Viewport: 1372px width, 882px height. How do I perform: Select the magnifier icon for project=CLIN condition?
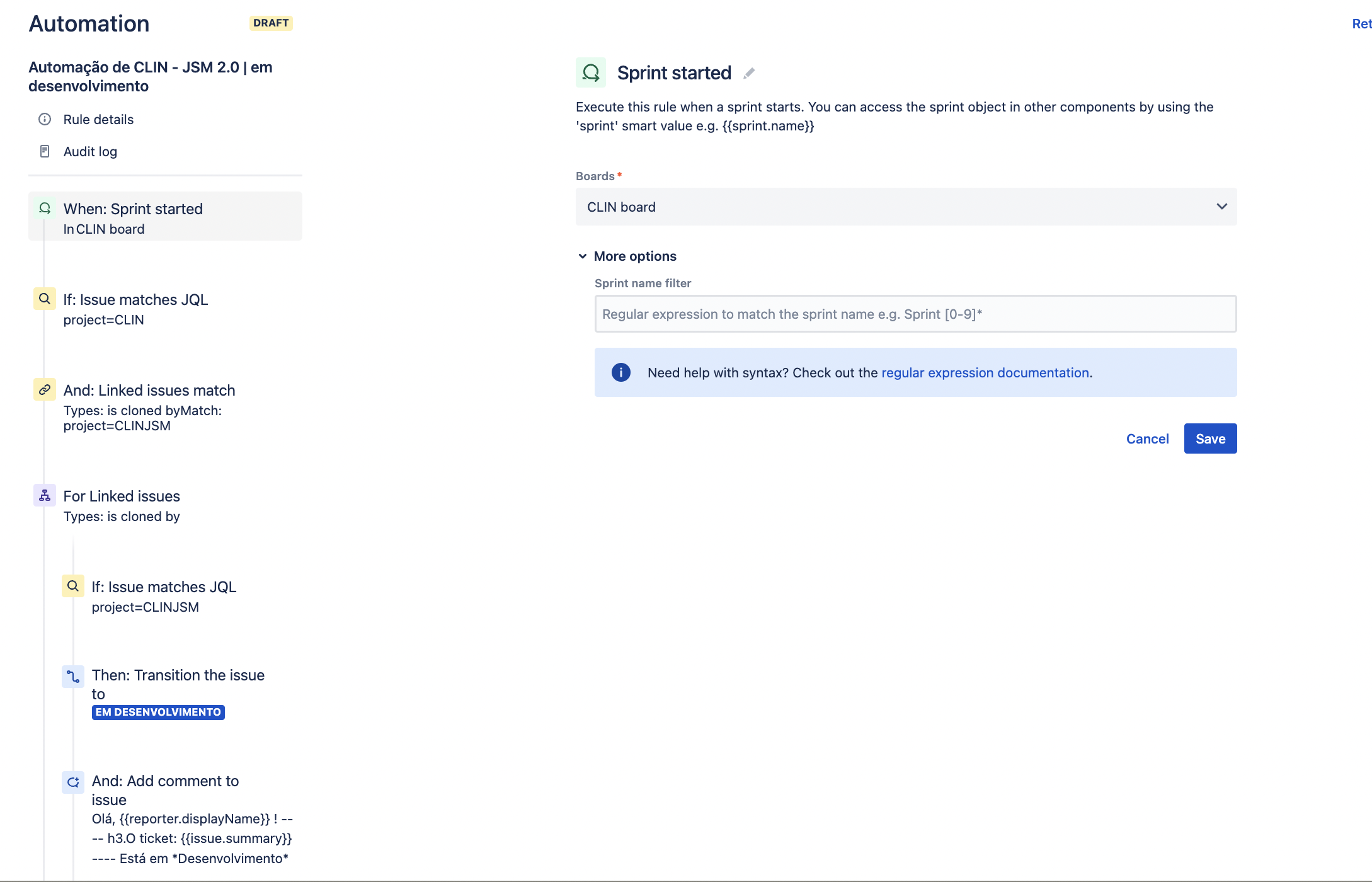point(45,299)
